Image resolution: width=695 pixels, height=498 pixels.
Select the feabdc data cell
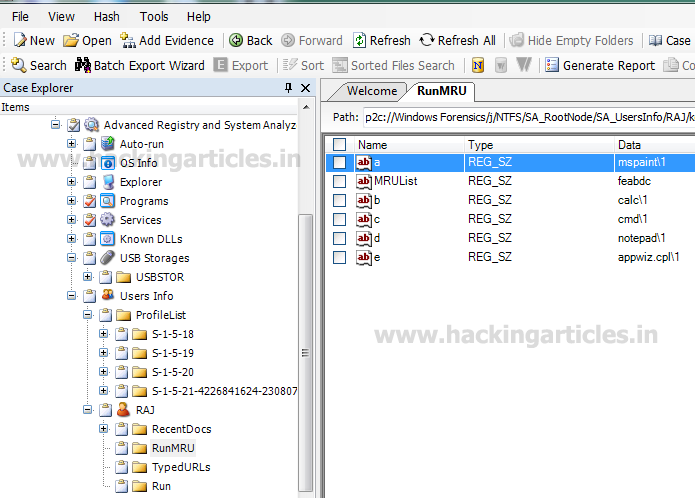point(634,181)
